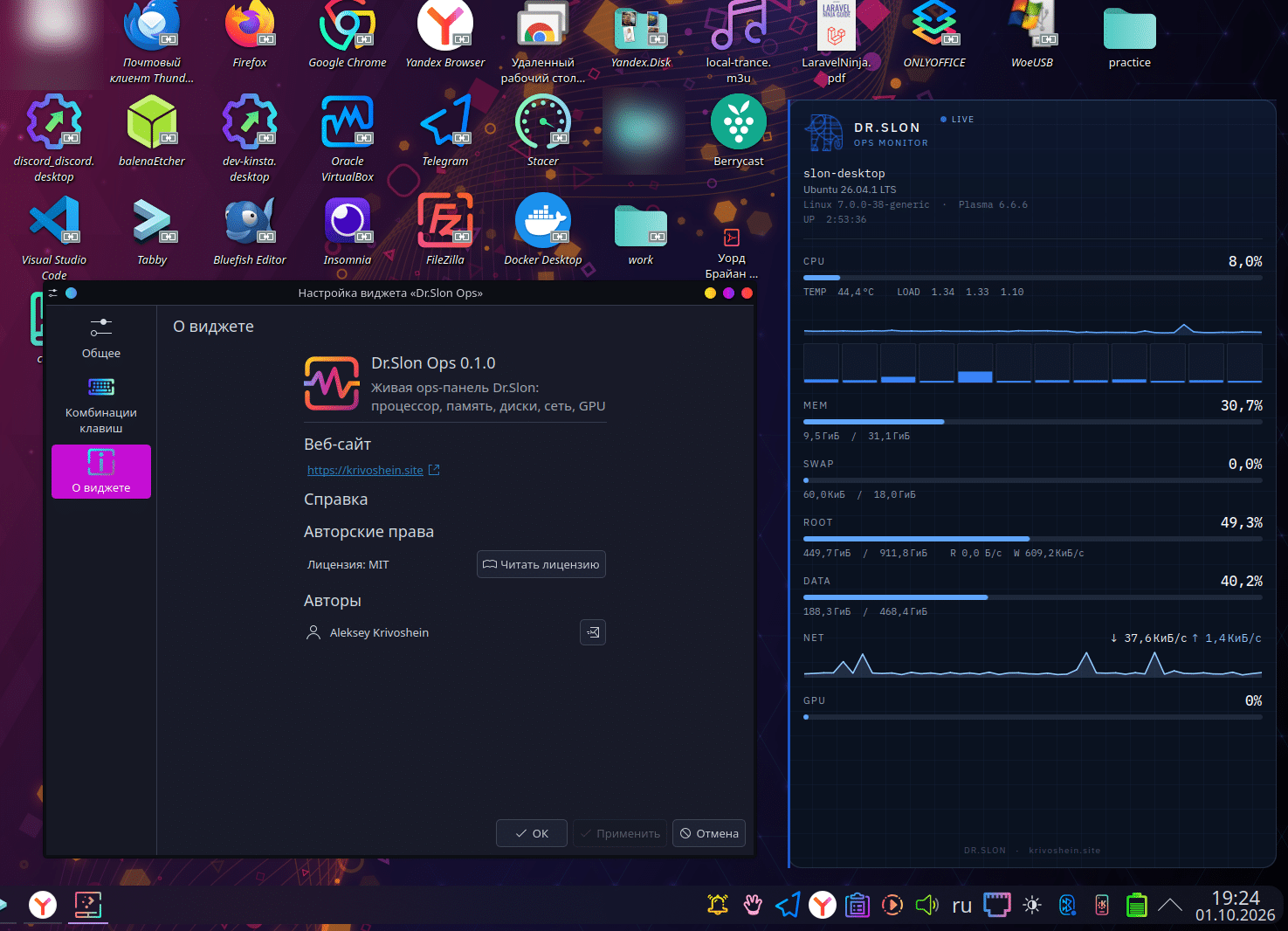Click the author email icon next to Aleksey Krivoshein

(x=593, y=632)
